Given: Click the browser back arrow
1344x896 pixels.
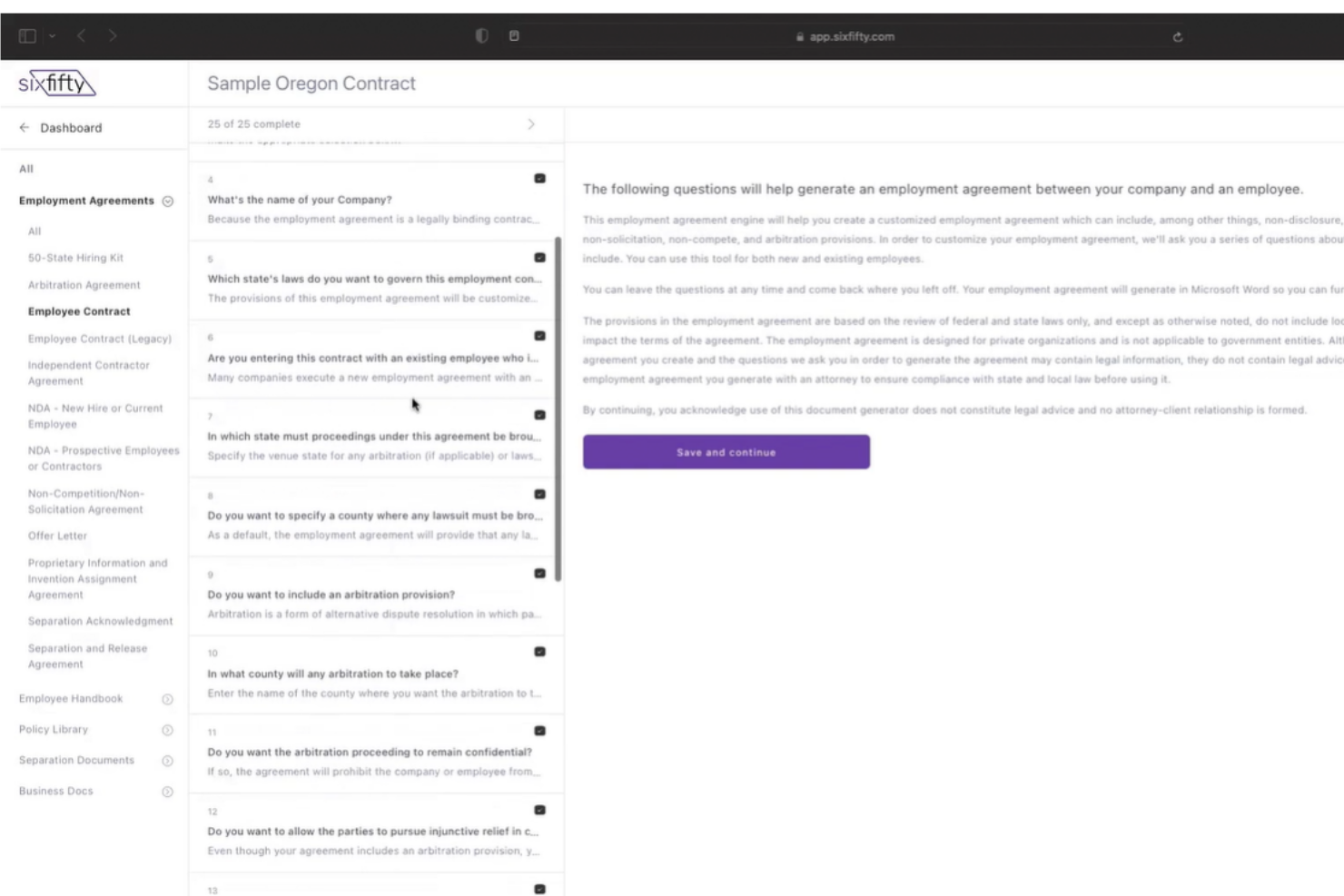Looking at the screenshot, I should coord(82,36).
